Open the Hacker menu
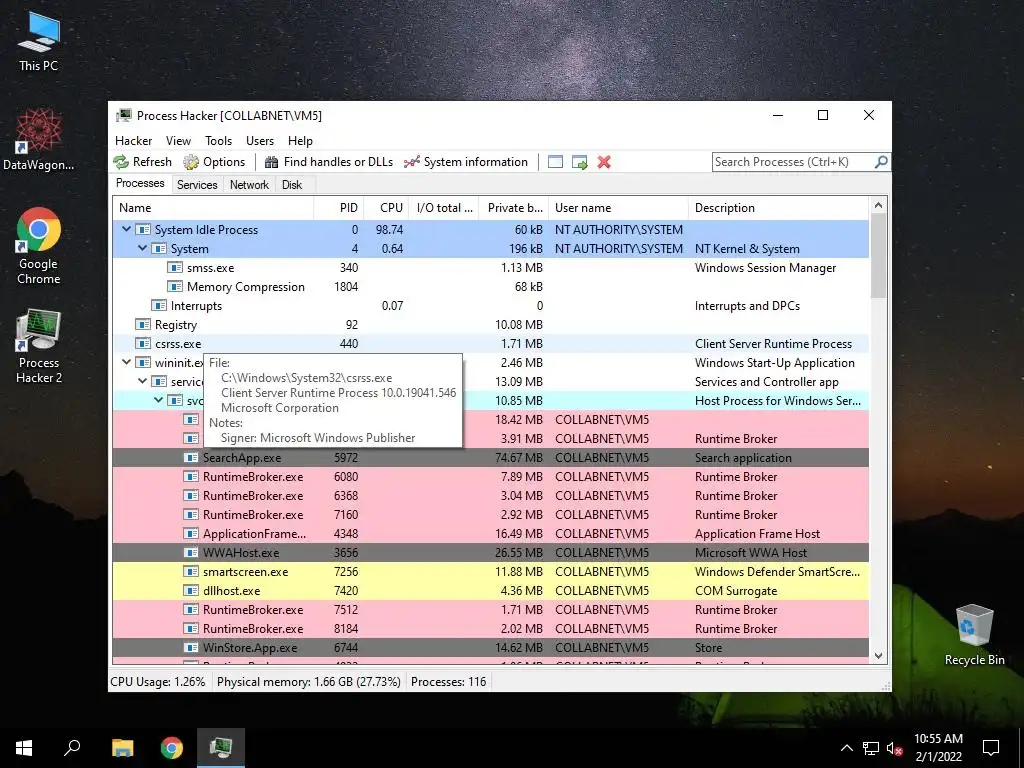The image size is (1024, 768). pos(133,140)
